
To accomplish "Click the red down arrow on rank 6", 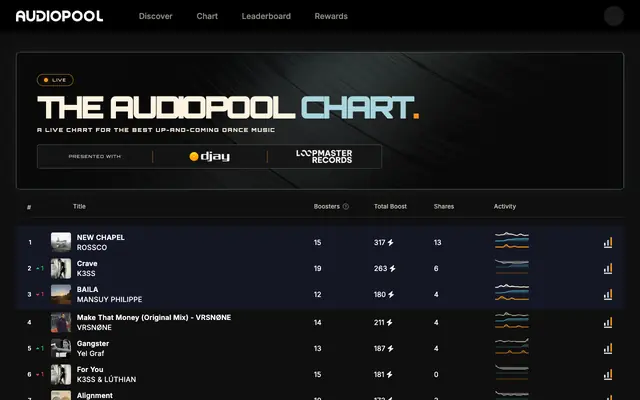I will coord(38,374).
